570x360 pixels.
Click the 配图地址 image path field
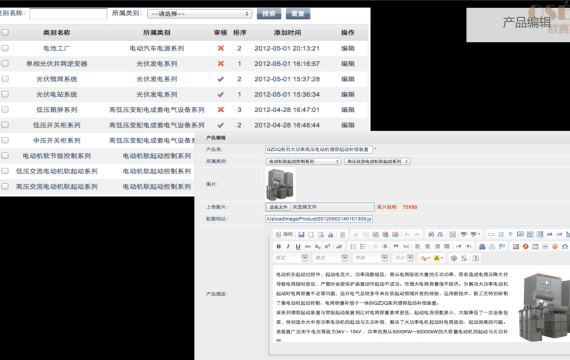click(319, 219)
